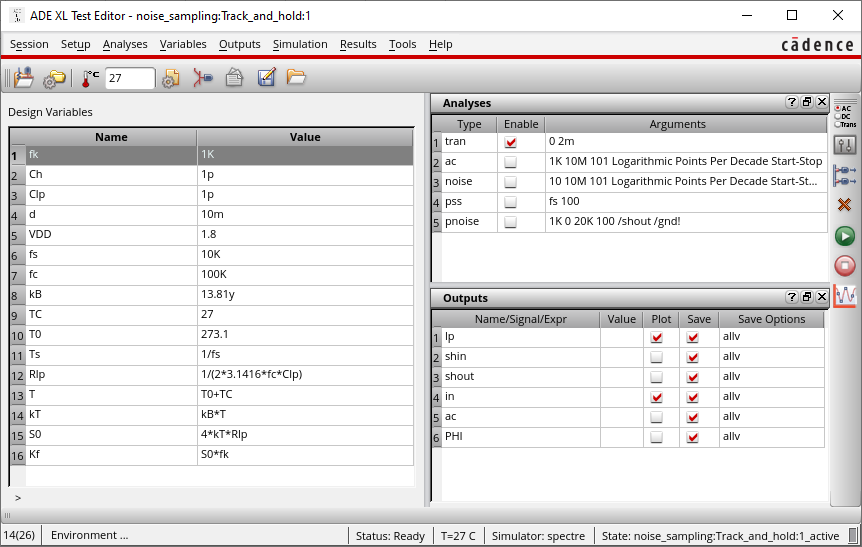Image resolution: width=862 pixels, height=547 pixels.
Task: Click the save session state icon
Action: pyautogui.click(x=24, y=78)
